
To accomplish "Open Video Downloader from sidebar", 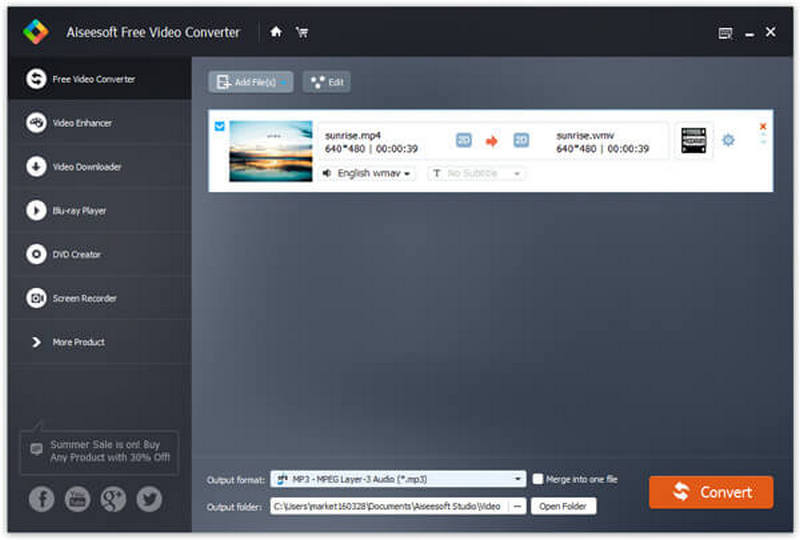I will coord(99,166).
